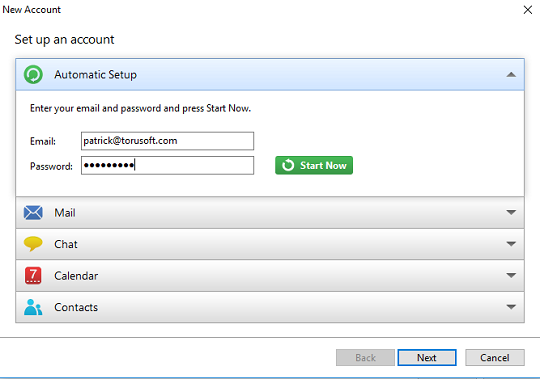Click the yellow Chat bubble icon
Image resolution: width=540 pixels, height=379 pixels.
coord(33,244)
